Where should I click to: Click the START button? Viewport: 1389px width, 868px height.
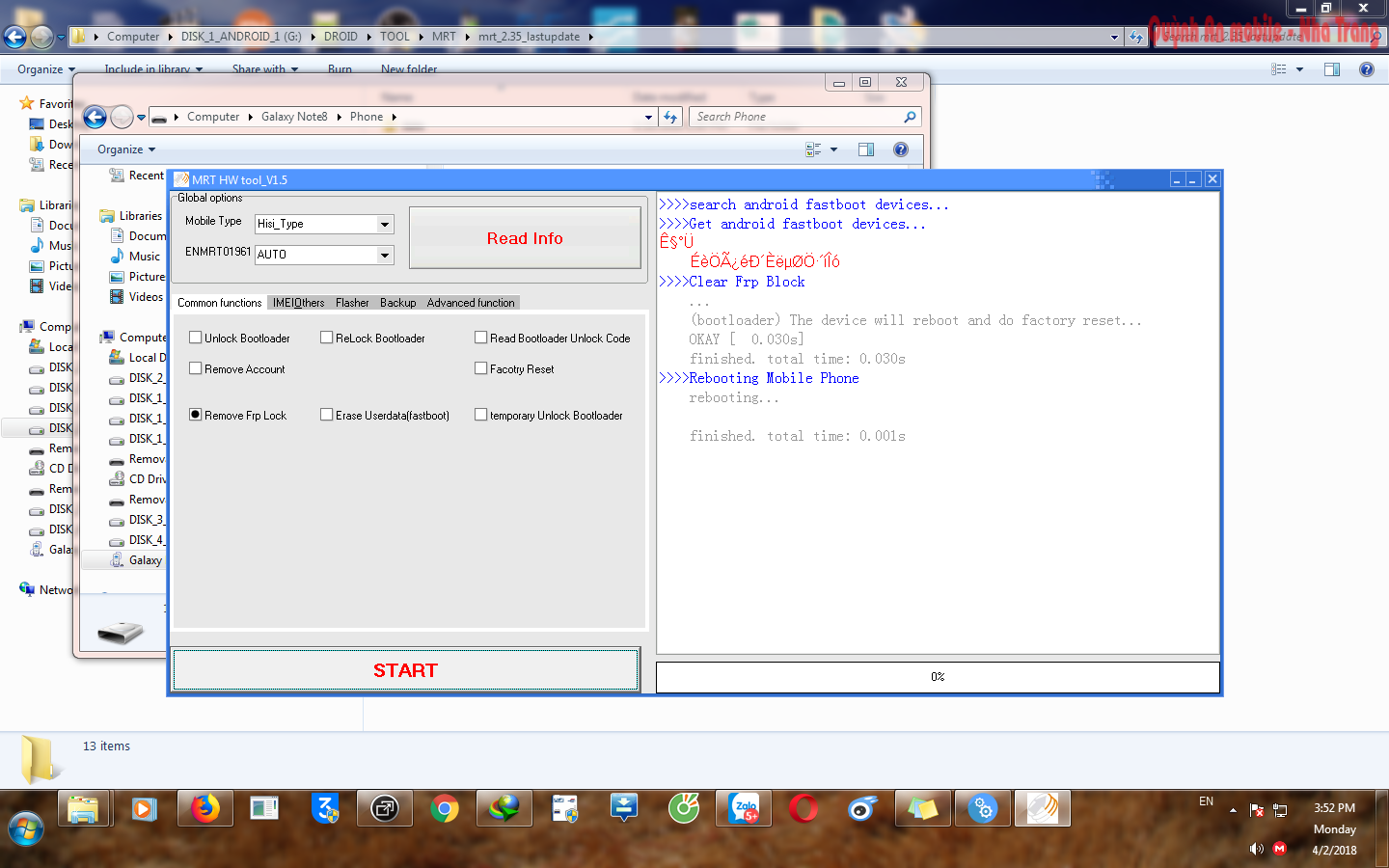405,670
